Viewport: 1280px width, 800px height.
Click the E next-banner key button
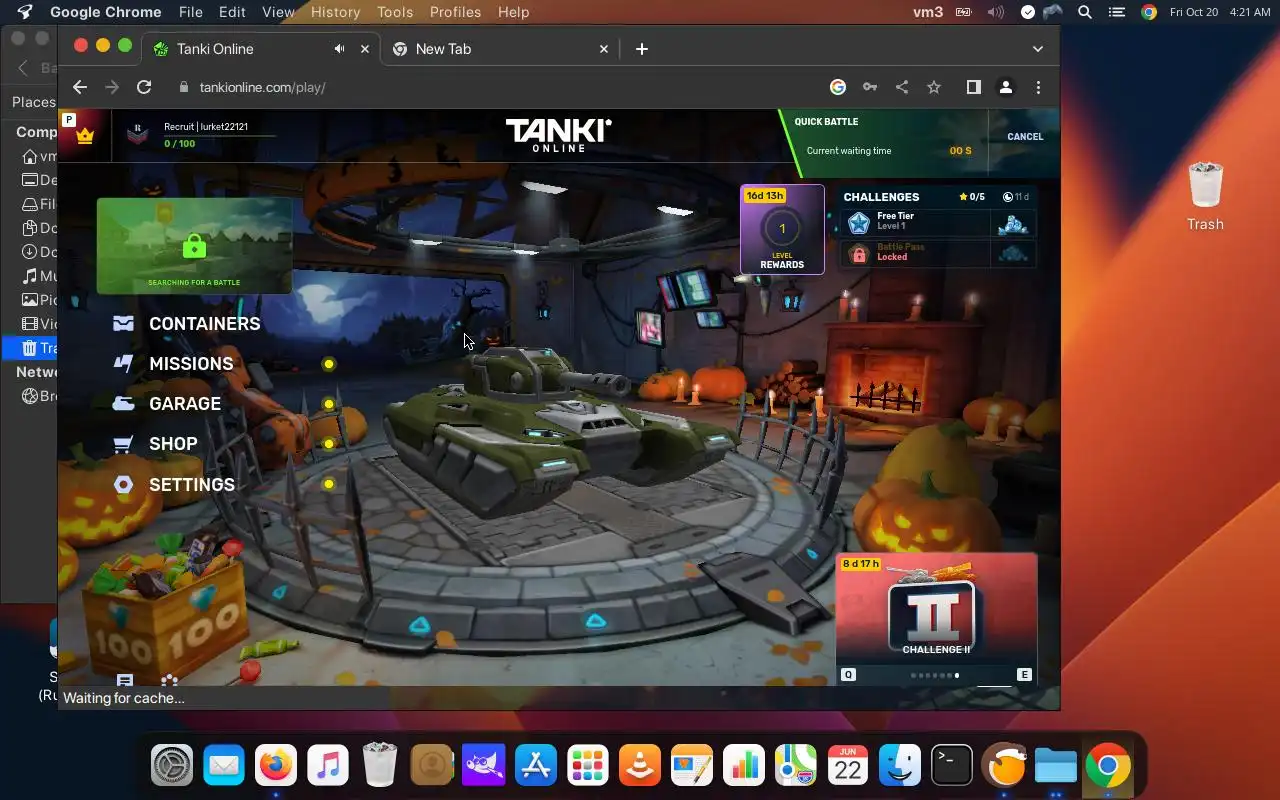1024,675
